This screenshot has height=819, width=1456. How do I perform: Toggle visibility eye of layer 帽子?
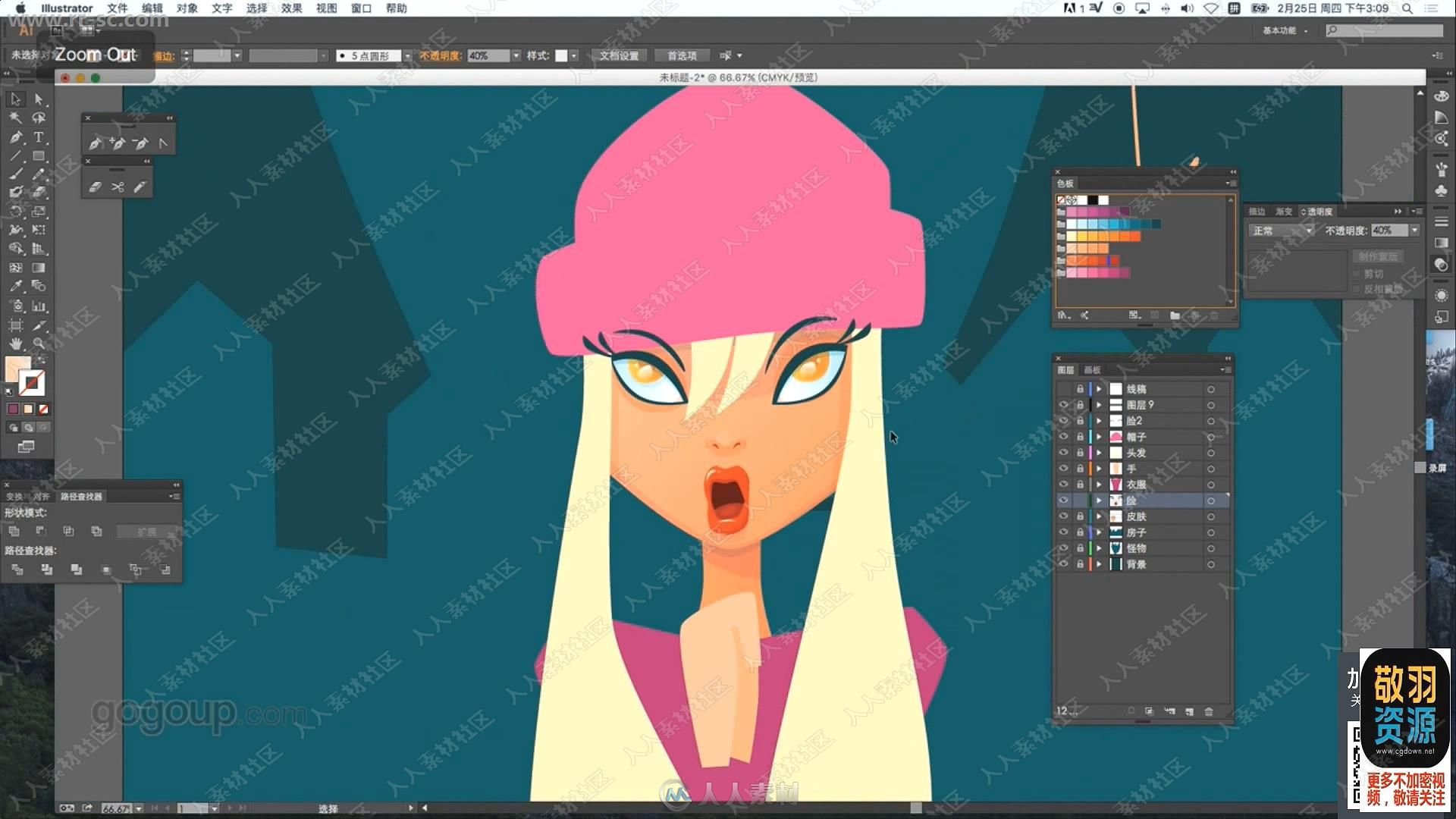pos(1063,437)
